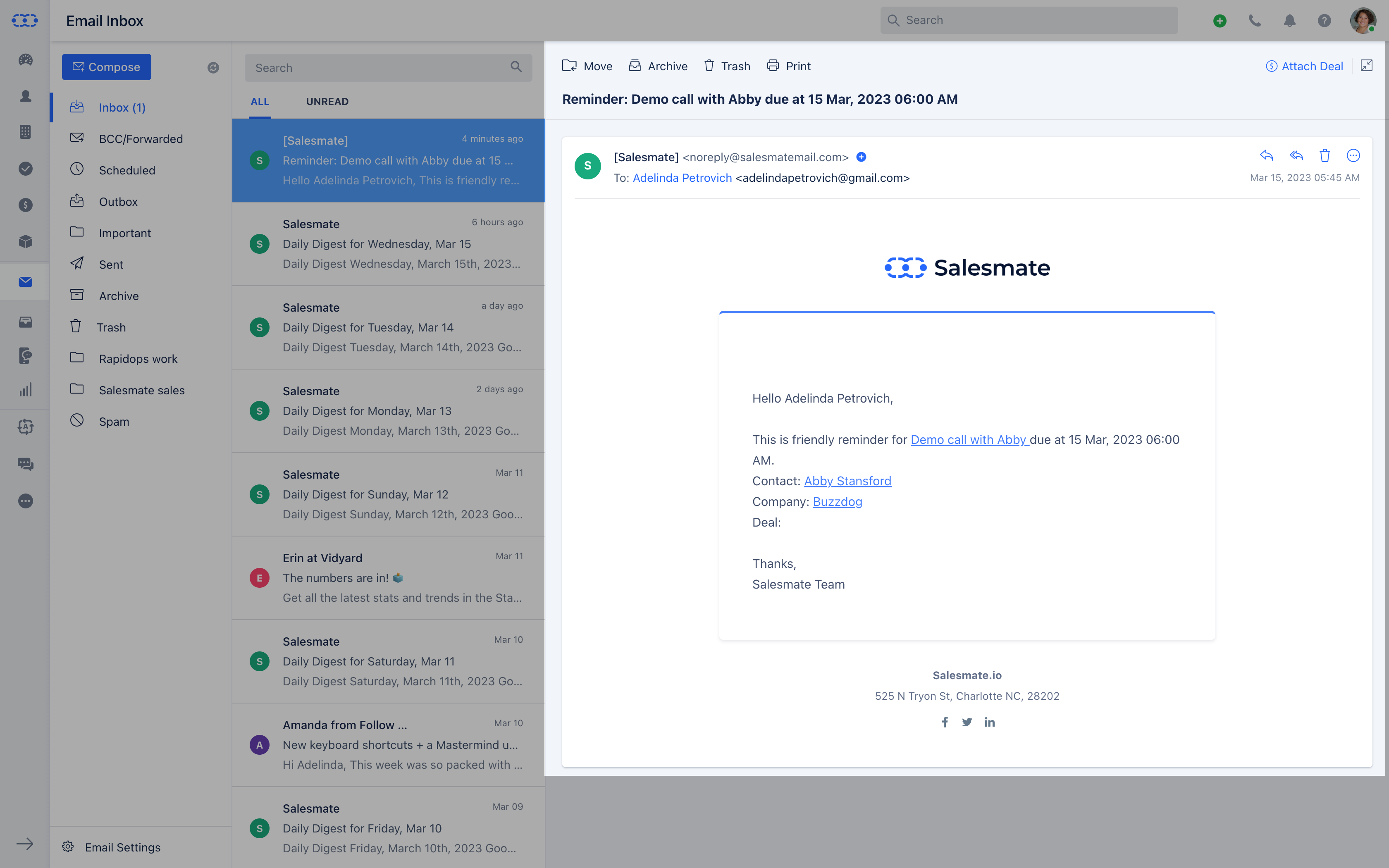
Task: Focus the global Search field
Action: (1029, 20)
